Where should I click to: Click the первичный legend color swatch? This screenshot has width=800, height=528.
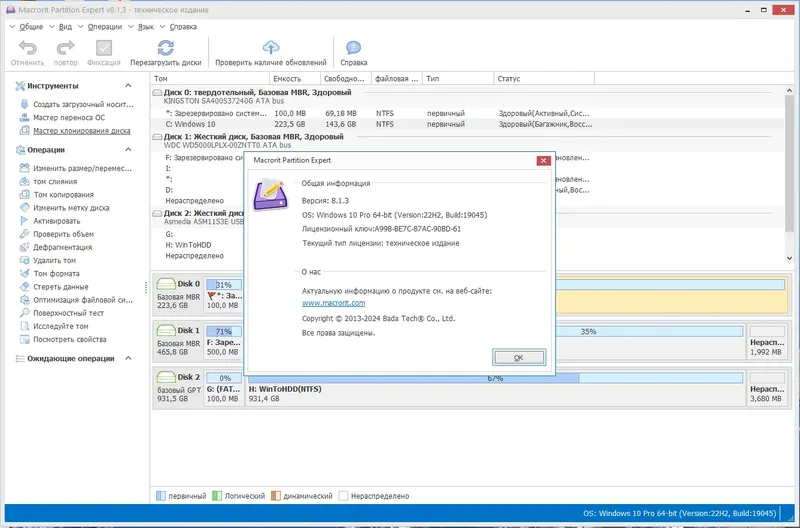(161, 495)
